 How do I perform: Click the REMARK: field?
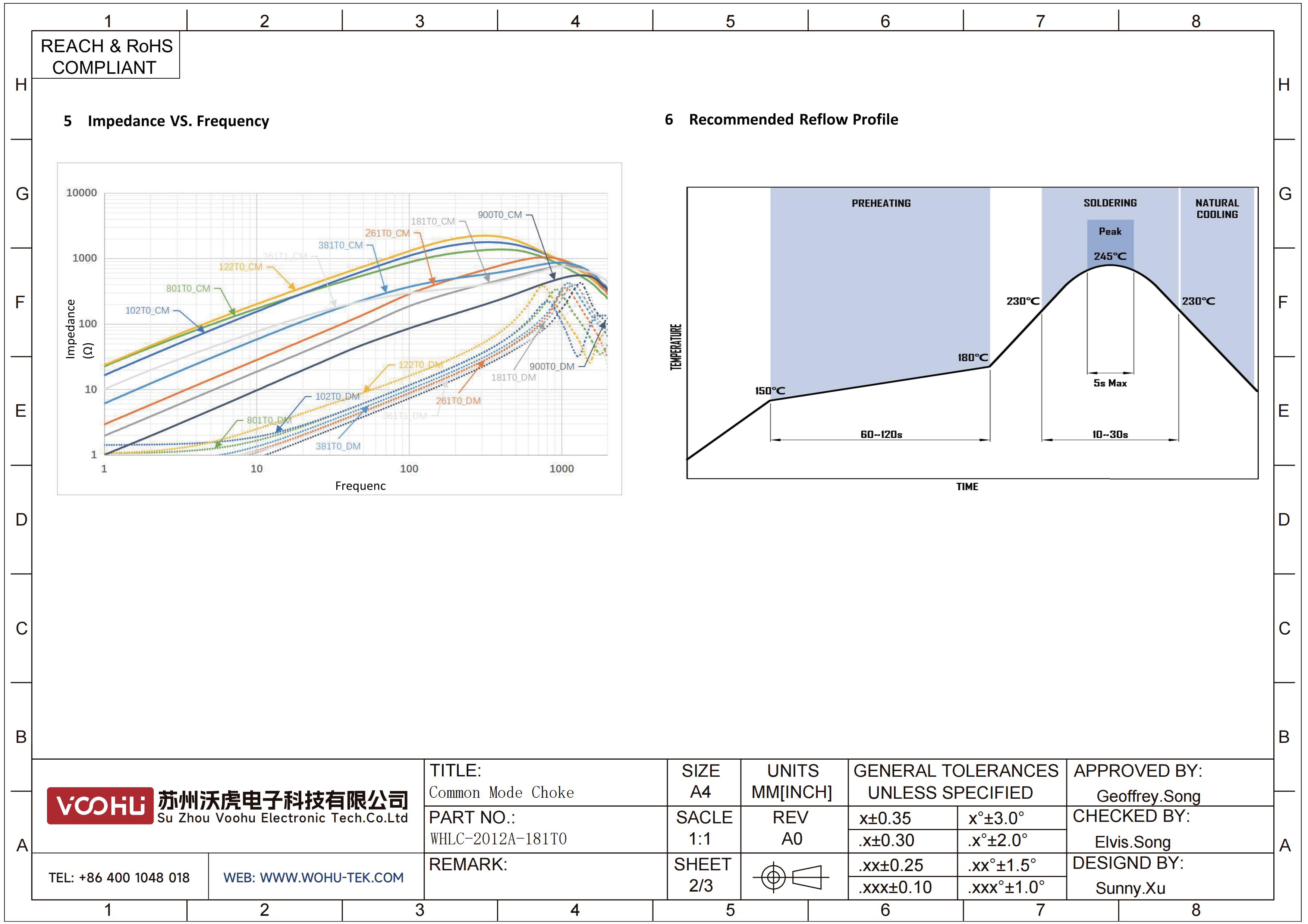coord(546,876)
